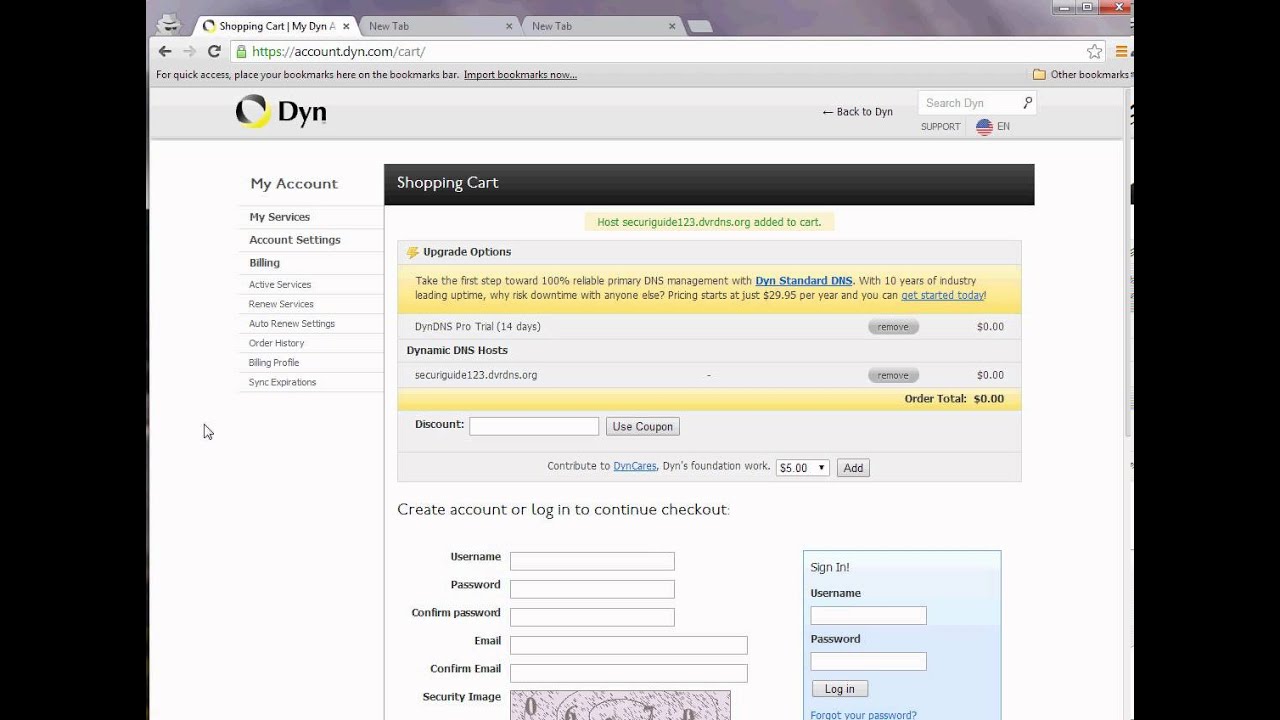Screen dimensions: 1280x720
Task: Click My Account sidebar heading
Action: click(x=294, y=184)
